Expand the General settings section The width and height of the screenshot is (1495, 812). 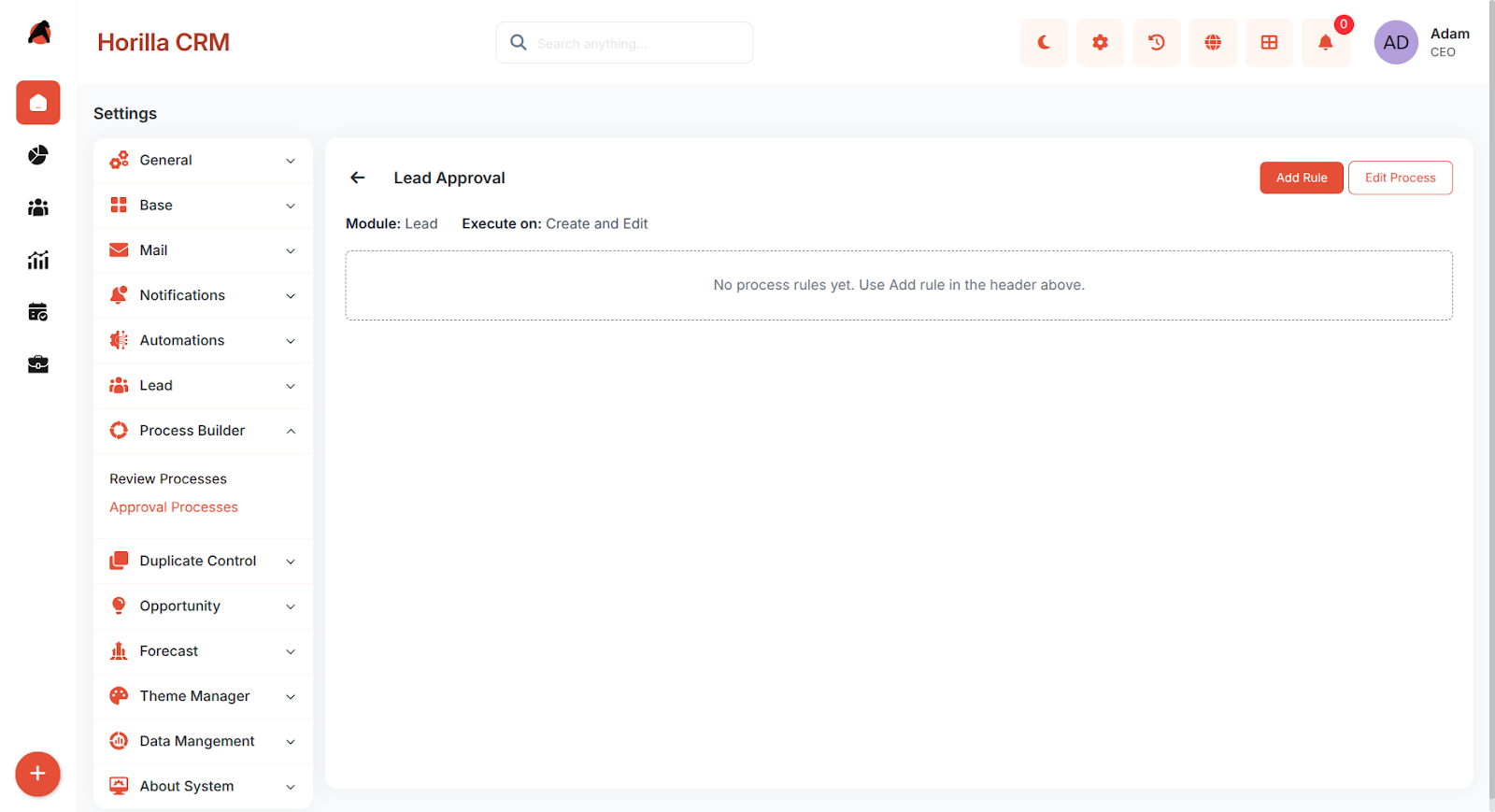tap(203, 161)
